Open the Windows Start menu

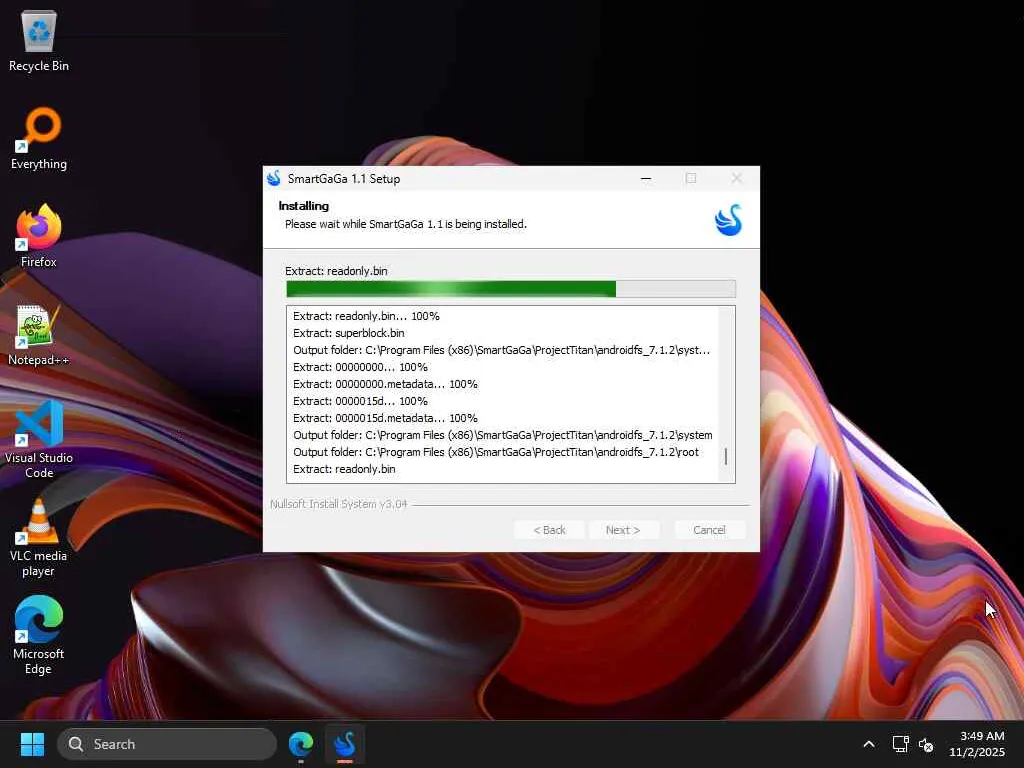click(x=32, y=744)
